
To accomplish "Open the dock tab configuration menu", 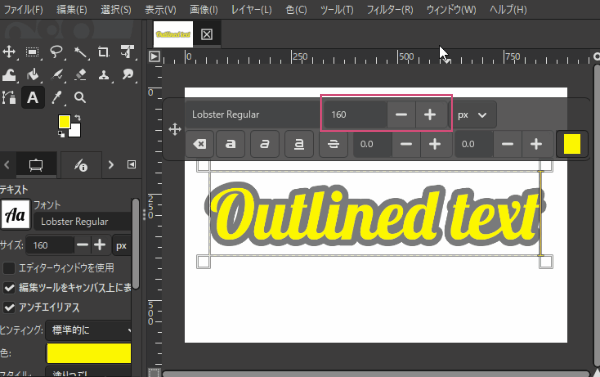I will click(131, 165).
